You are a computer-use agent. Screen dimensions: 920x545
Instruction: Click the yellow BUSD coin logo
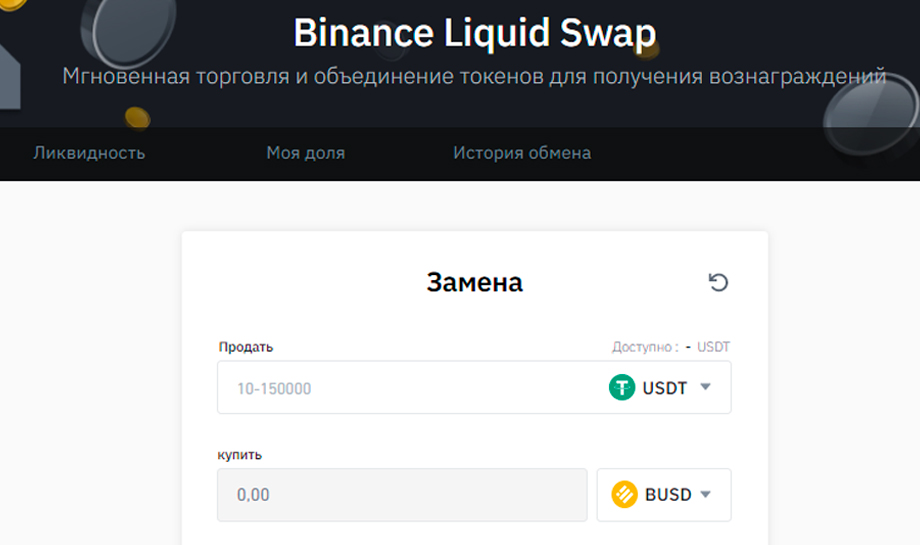[625, 494]
